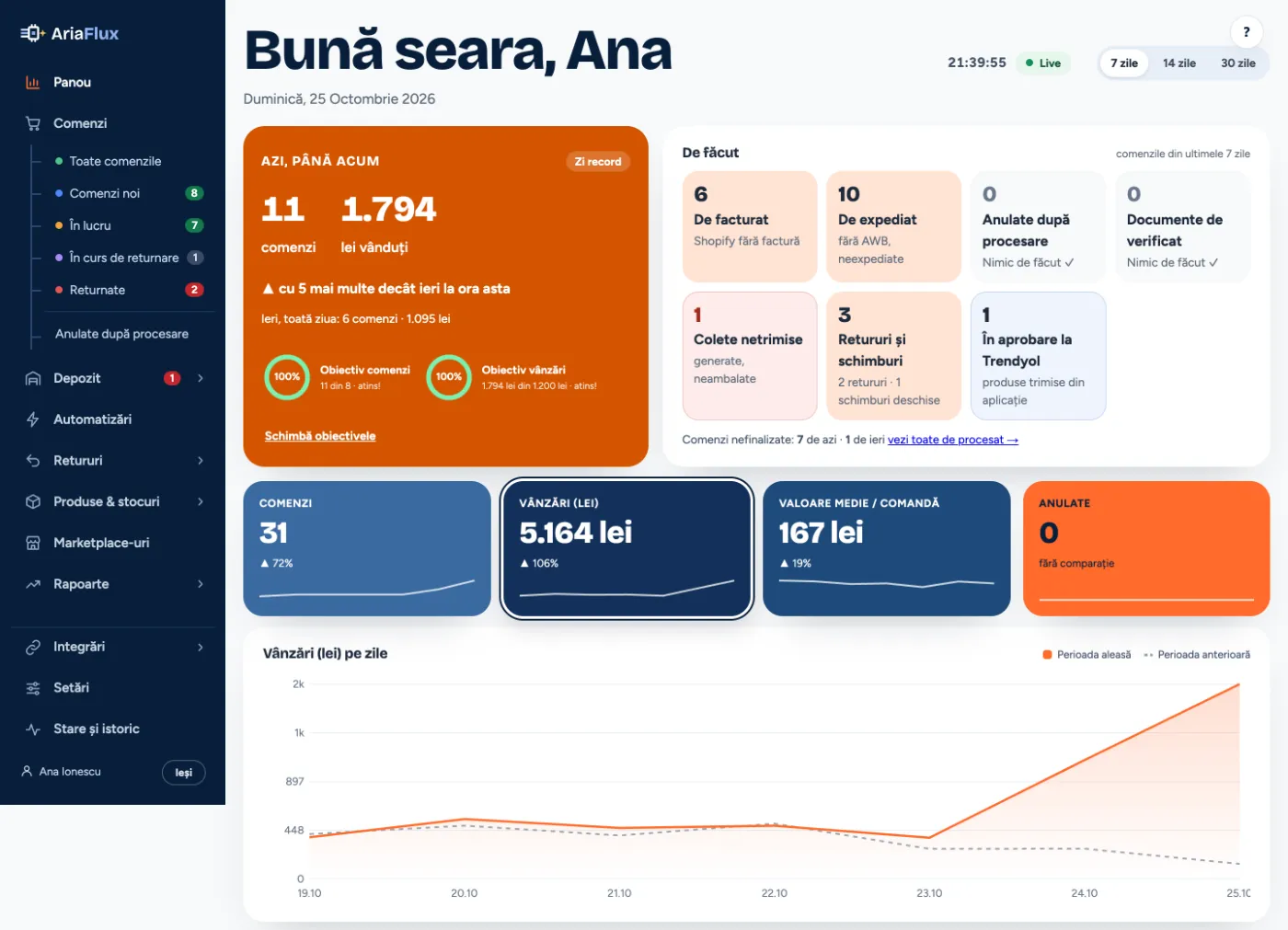
Task: Open În curs de returnare orders
Action: (x=129, y=258)
